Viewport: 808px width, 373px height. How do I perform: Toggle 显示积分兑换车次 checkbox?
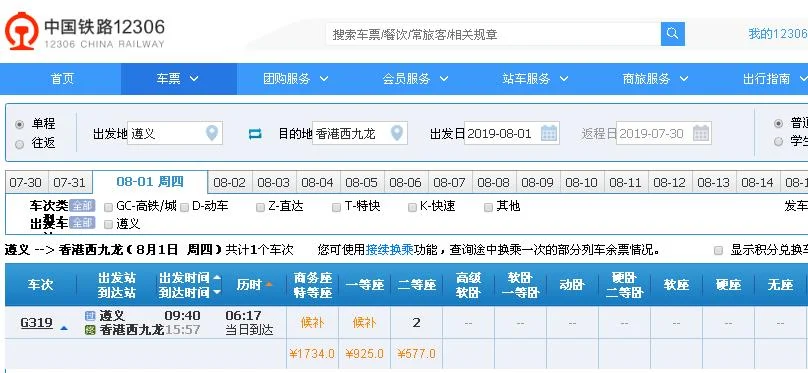[718, 250]
